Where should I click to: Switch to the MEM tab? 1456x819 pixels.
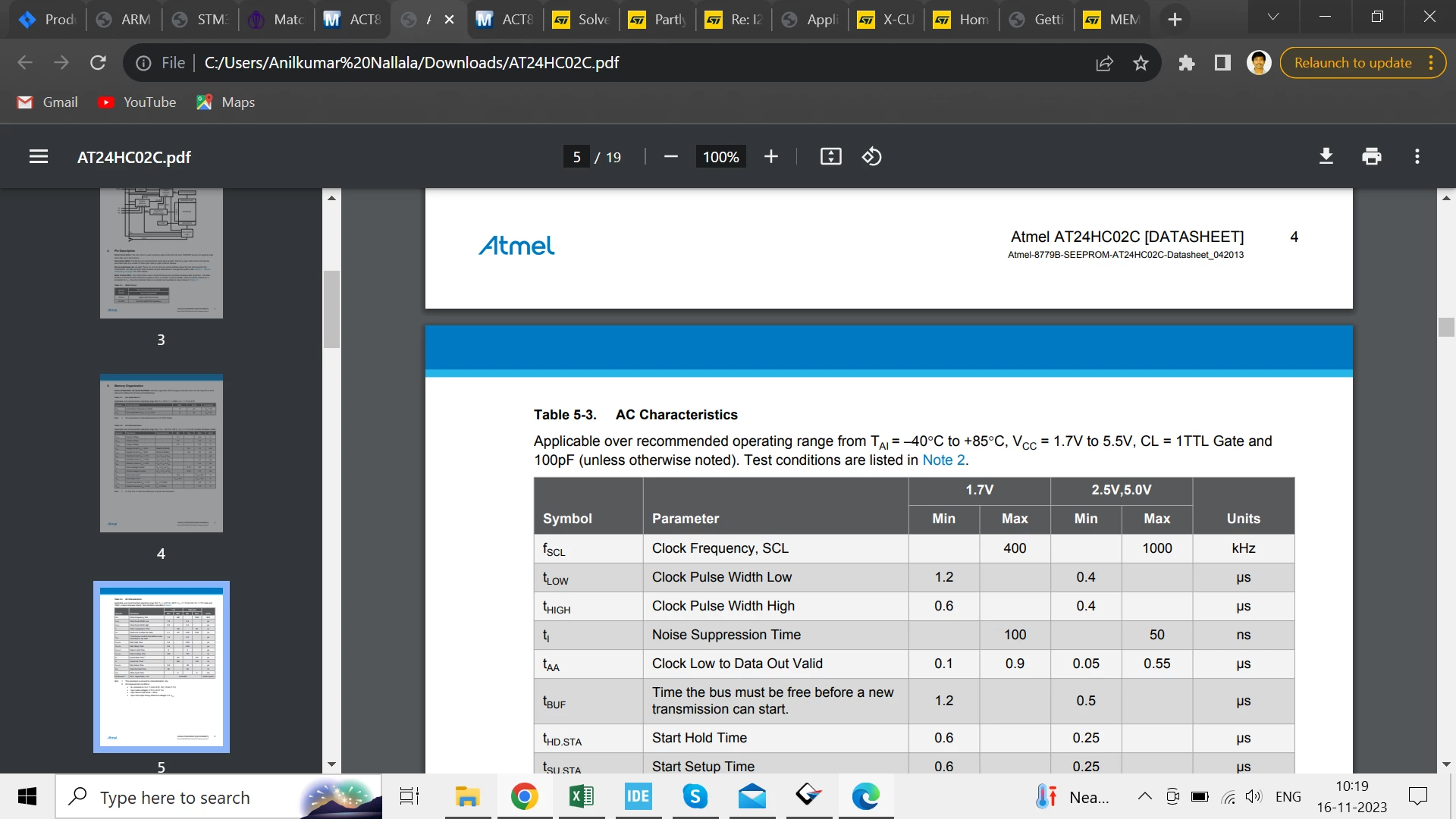click(x=1113, y=20)
